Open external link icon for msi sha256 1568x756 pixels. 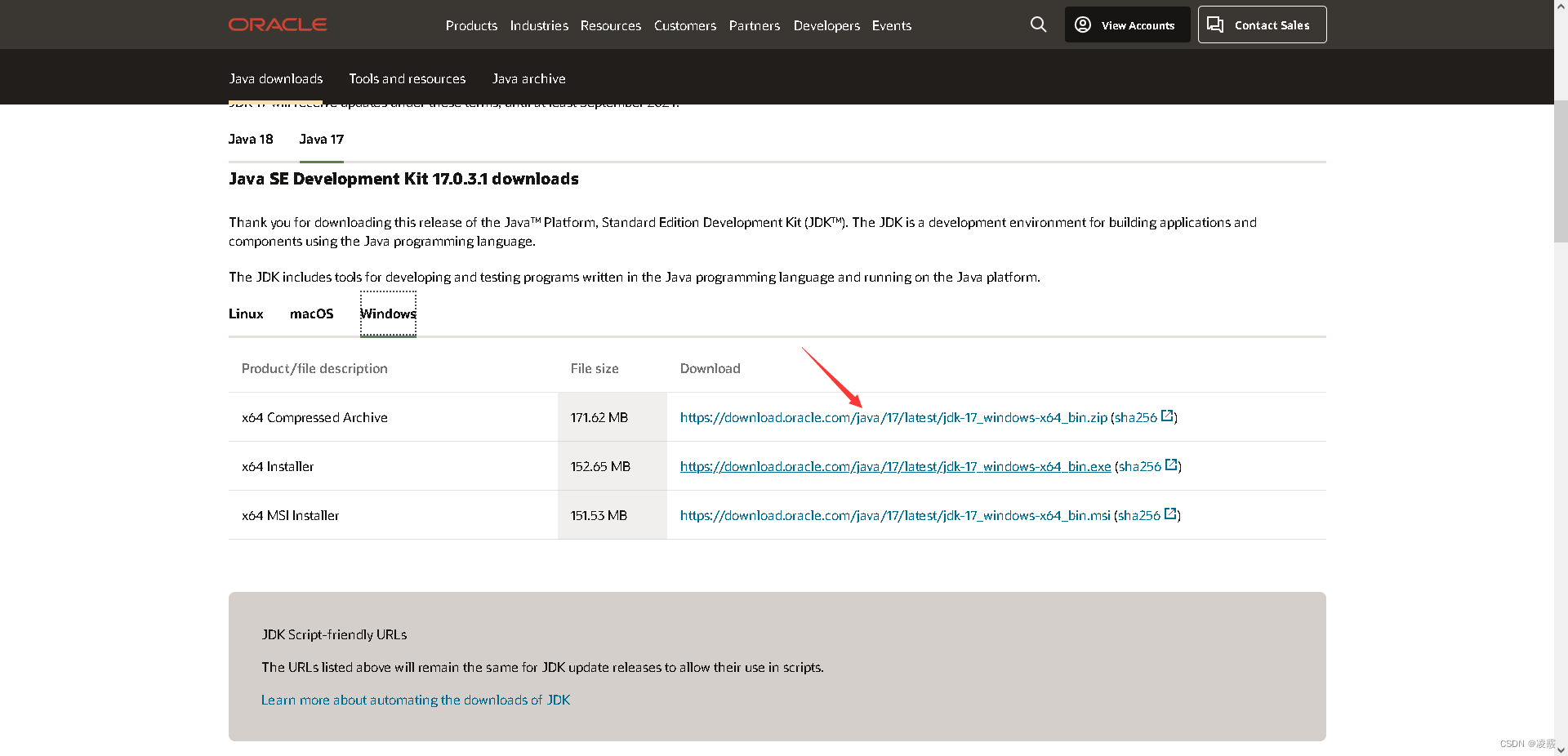1170,514
